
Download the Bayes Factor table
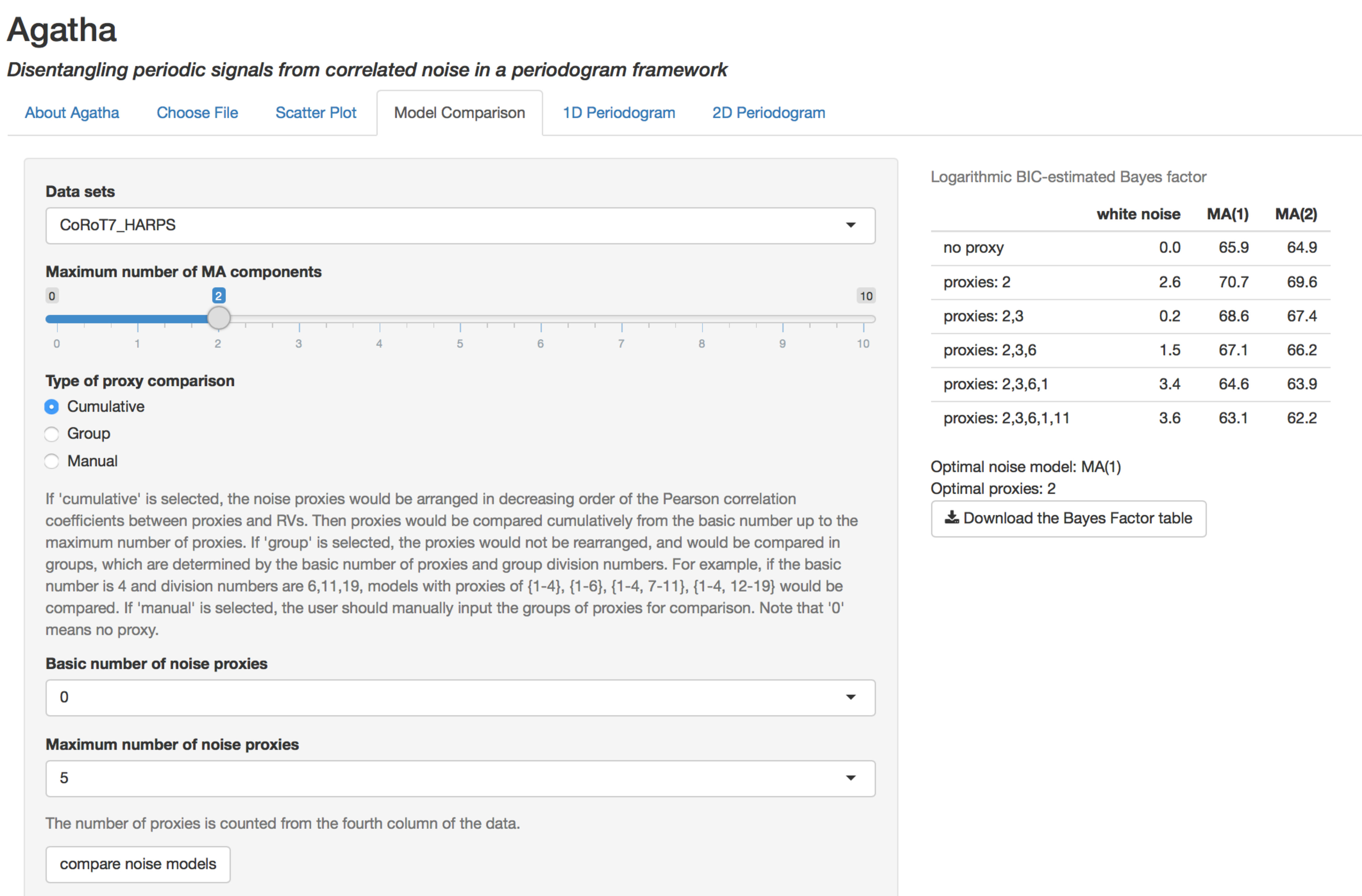click(1068, 518)
